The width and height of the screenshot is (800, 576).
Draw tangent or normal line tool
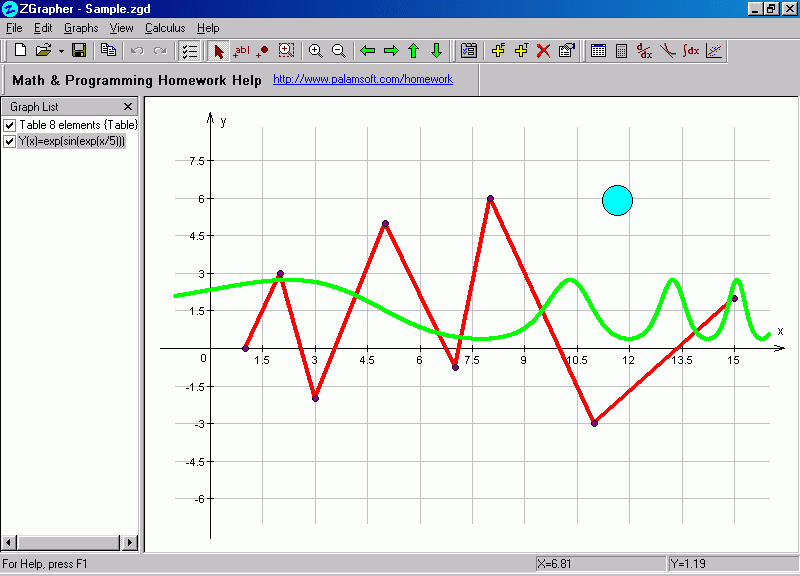click(667, 51)
